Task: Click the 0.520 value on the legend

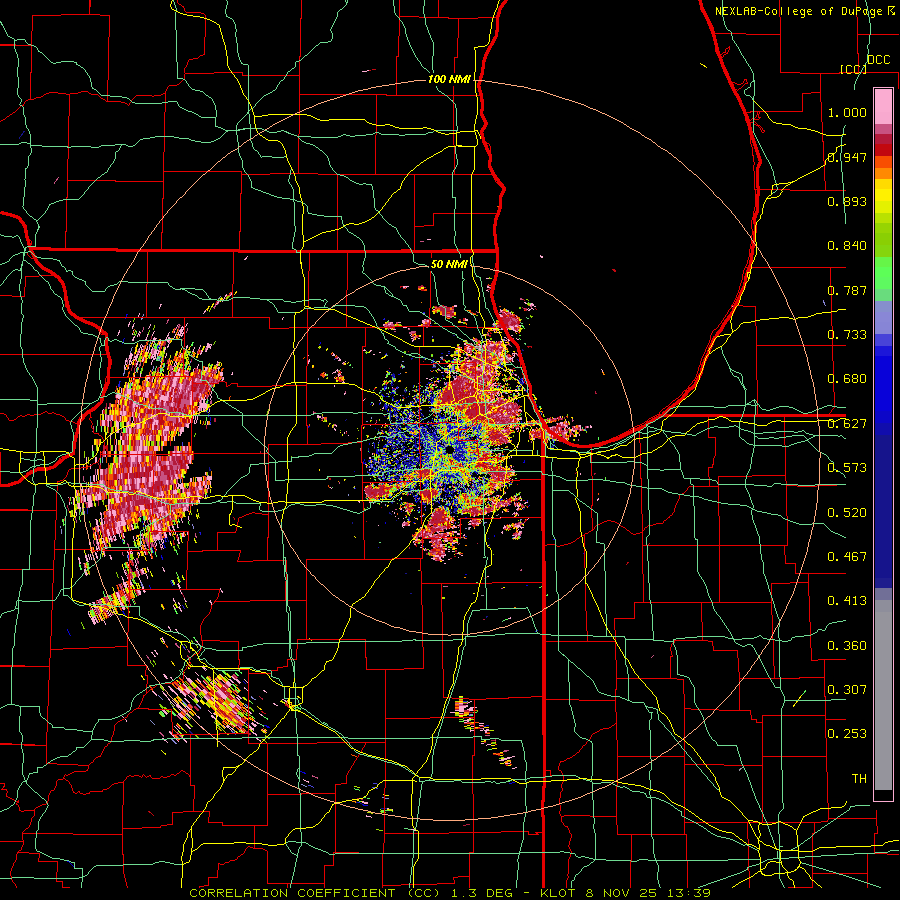Action: (x=847, y=513)
